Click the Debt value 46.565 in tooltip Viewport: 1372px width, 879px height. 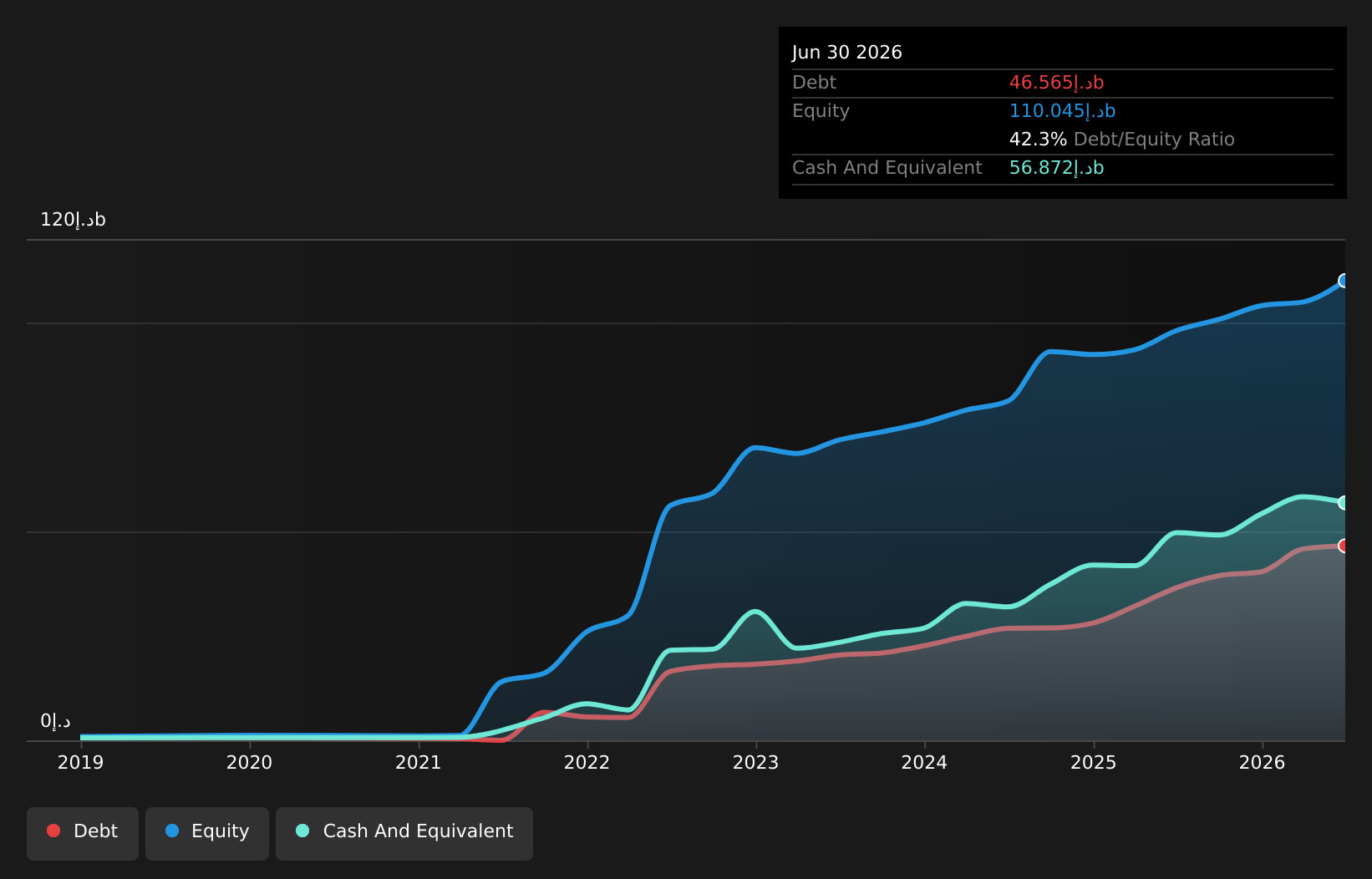[1057, 83]
